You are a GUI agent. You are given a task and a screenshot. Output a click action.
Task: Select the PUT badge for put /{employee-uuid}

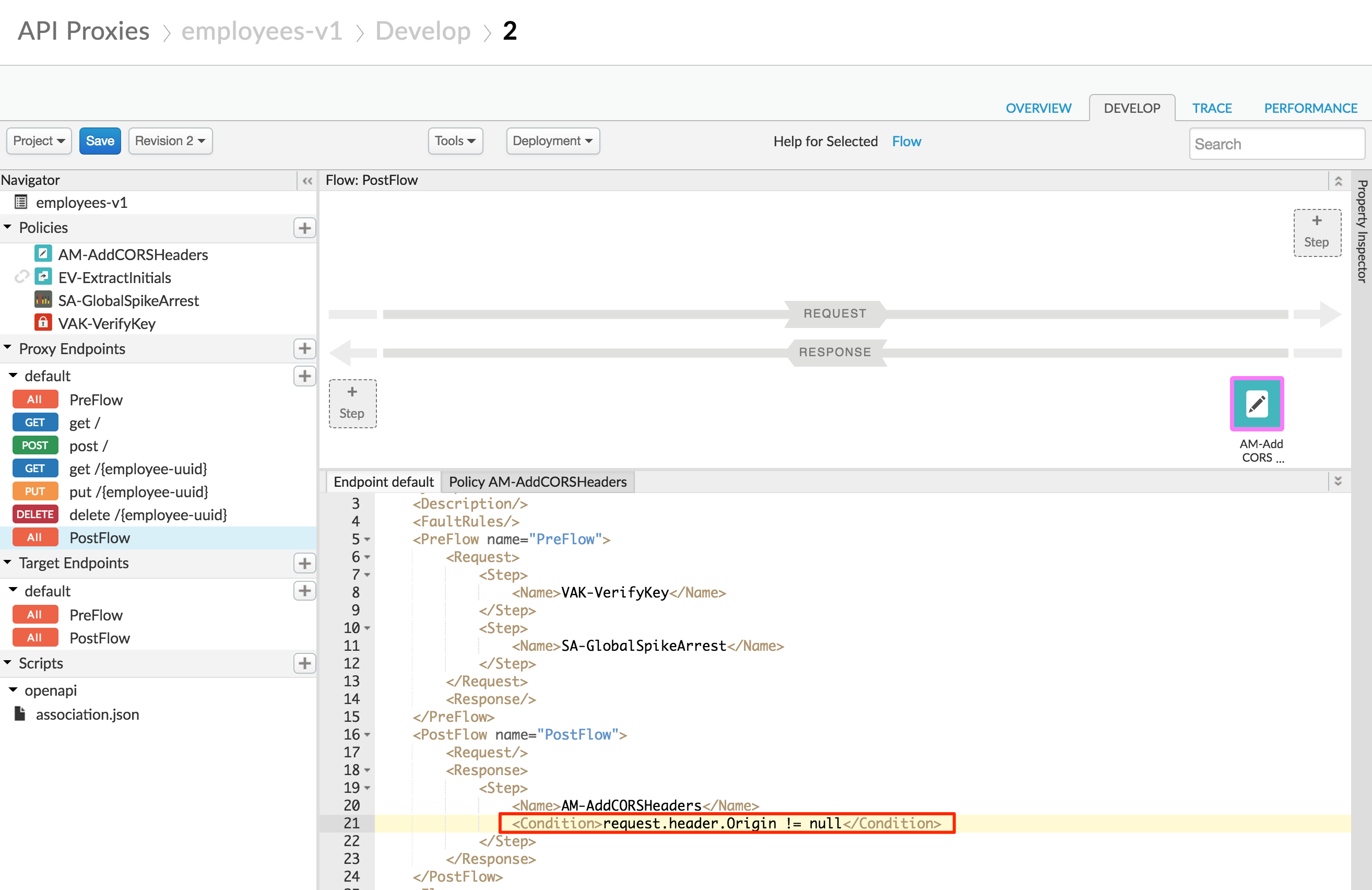coord(35,491)
